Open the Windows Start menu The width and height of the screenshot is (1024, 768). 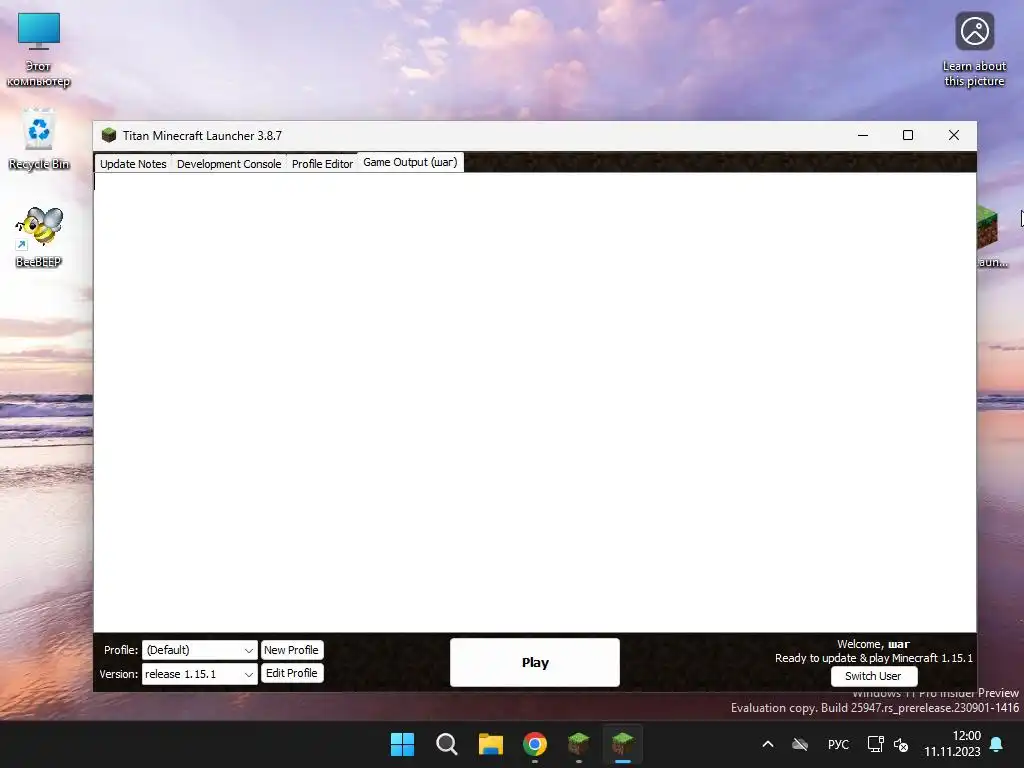(402, 744)
